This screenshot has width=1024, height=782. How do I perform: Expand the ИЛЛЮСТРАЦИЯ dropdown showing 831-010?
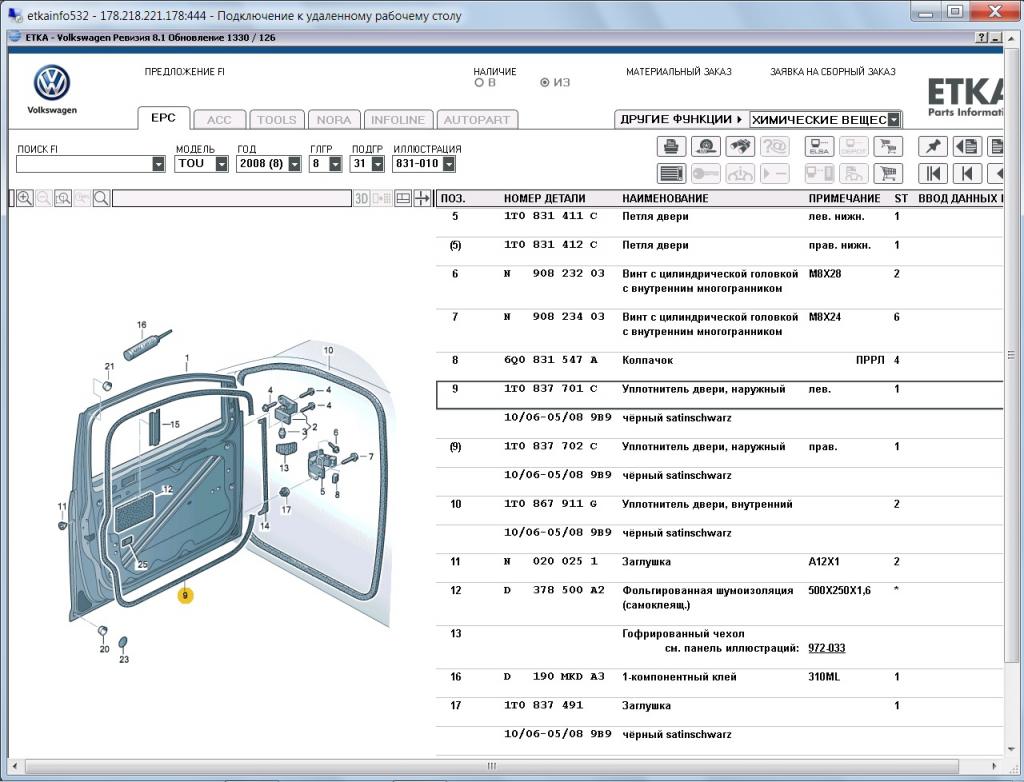449,164
